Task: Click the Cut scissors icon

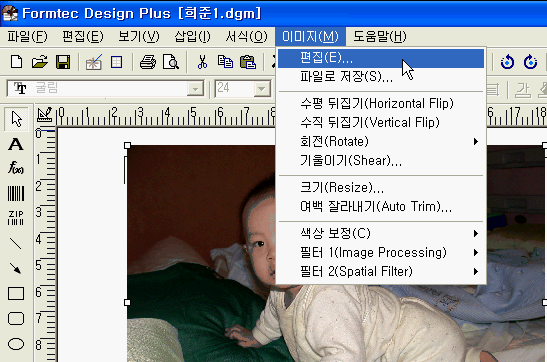Action: tap(202, 62)
